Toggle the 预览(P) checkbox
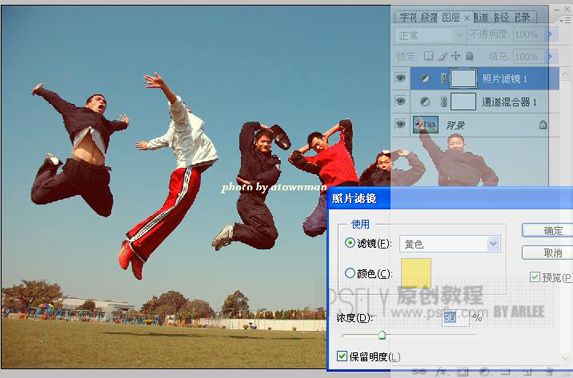573x378 pixels. [535, 277]
